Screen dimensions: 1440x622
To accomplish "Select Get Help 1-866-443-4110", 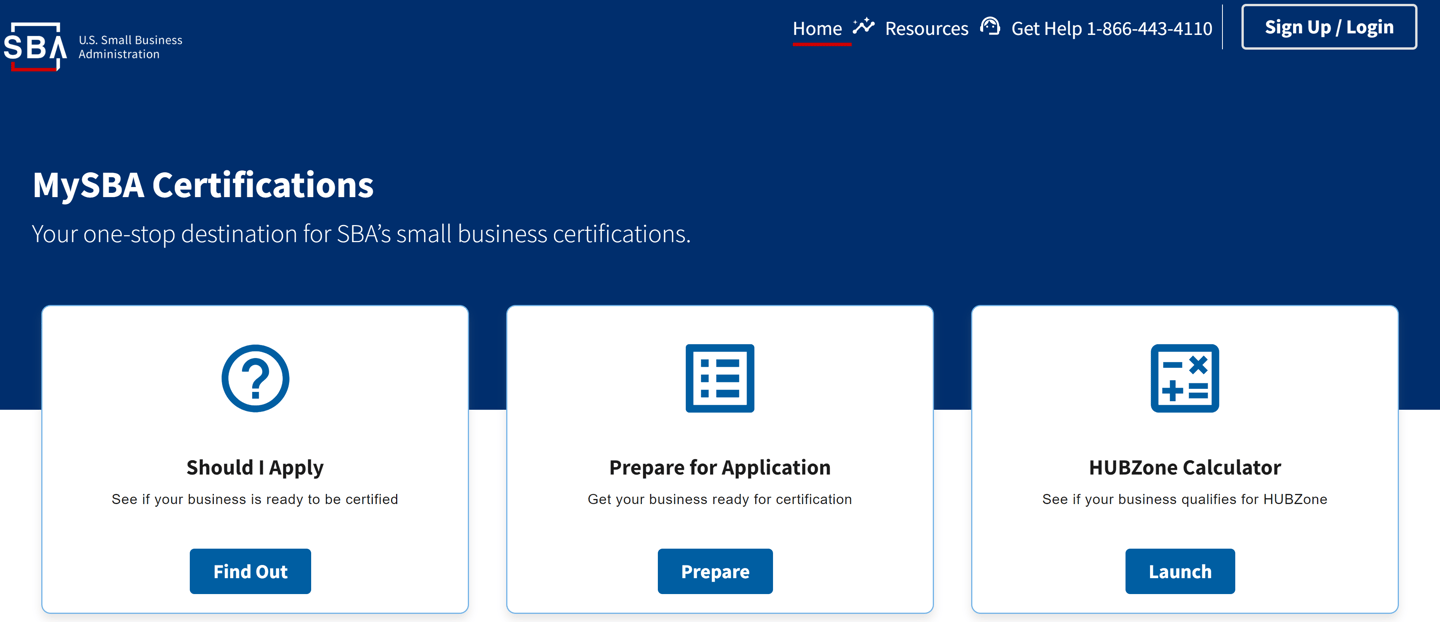I will point(1111,29).
